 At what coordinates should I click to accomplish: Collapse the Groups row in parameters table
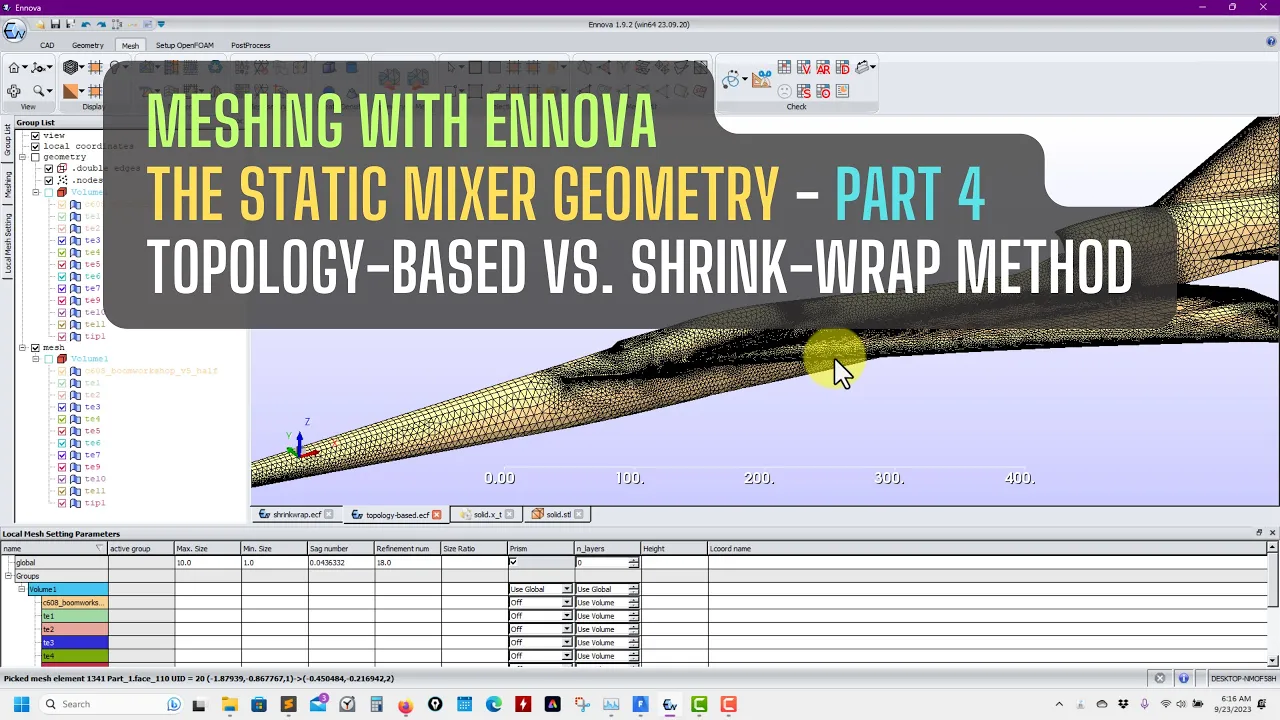click(x=8, y=576)
